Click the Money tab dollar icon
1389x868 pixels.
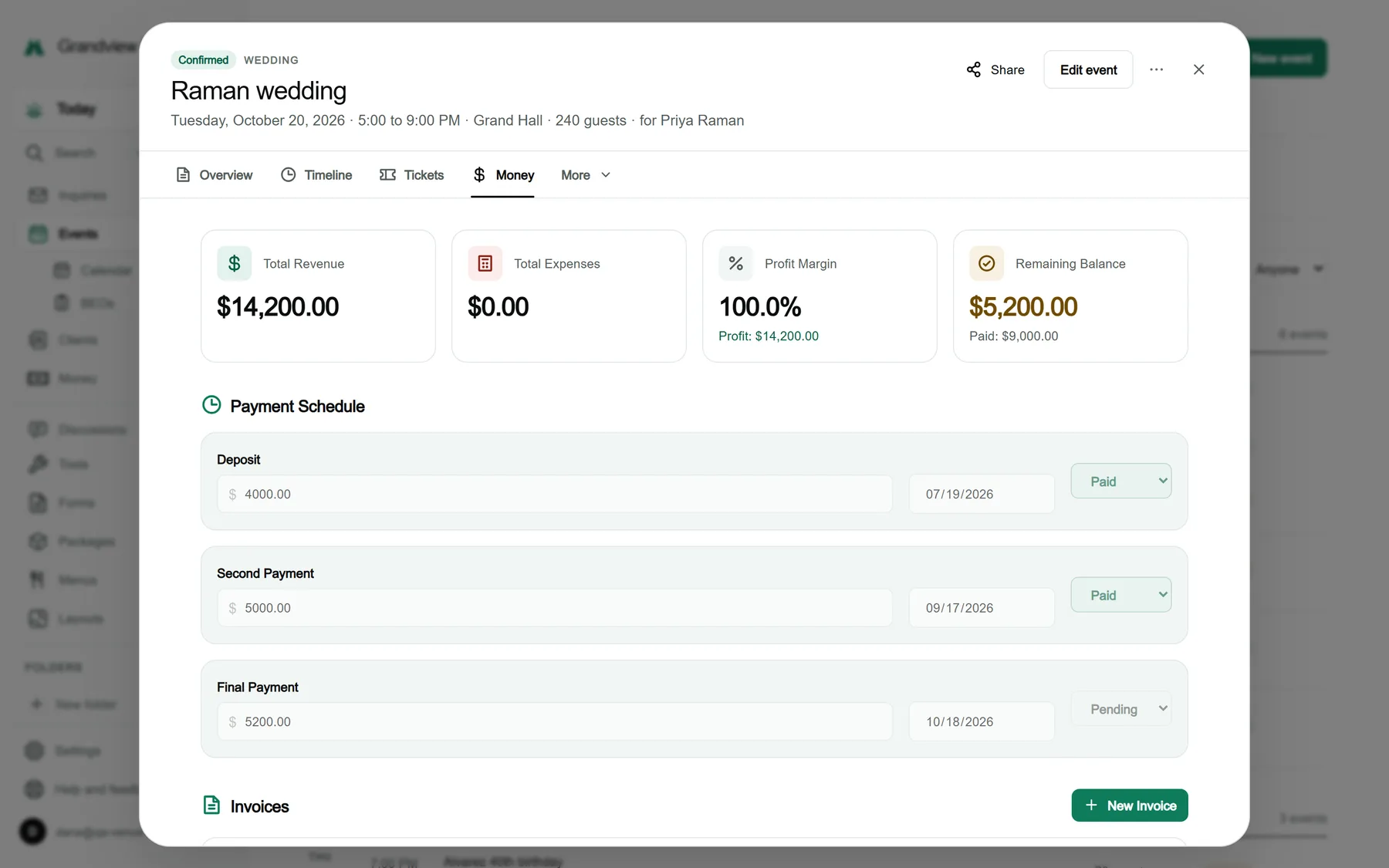coord(479,175)
